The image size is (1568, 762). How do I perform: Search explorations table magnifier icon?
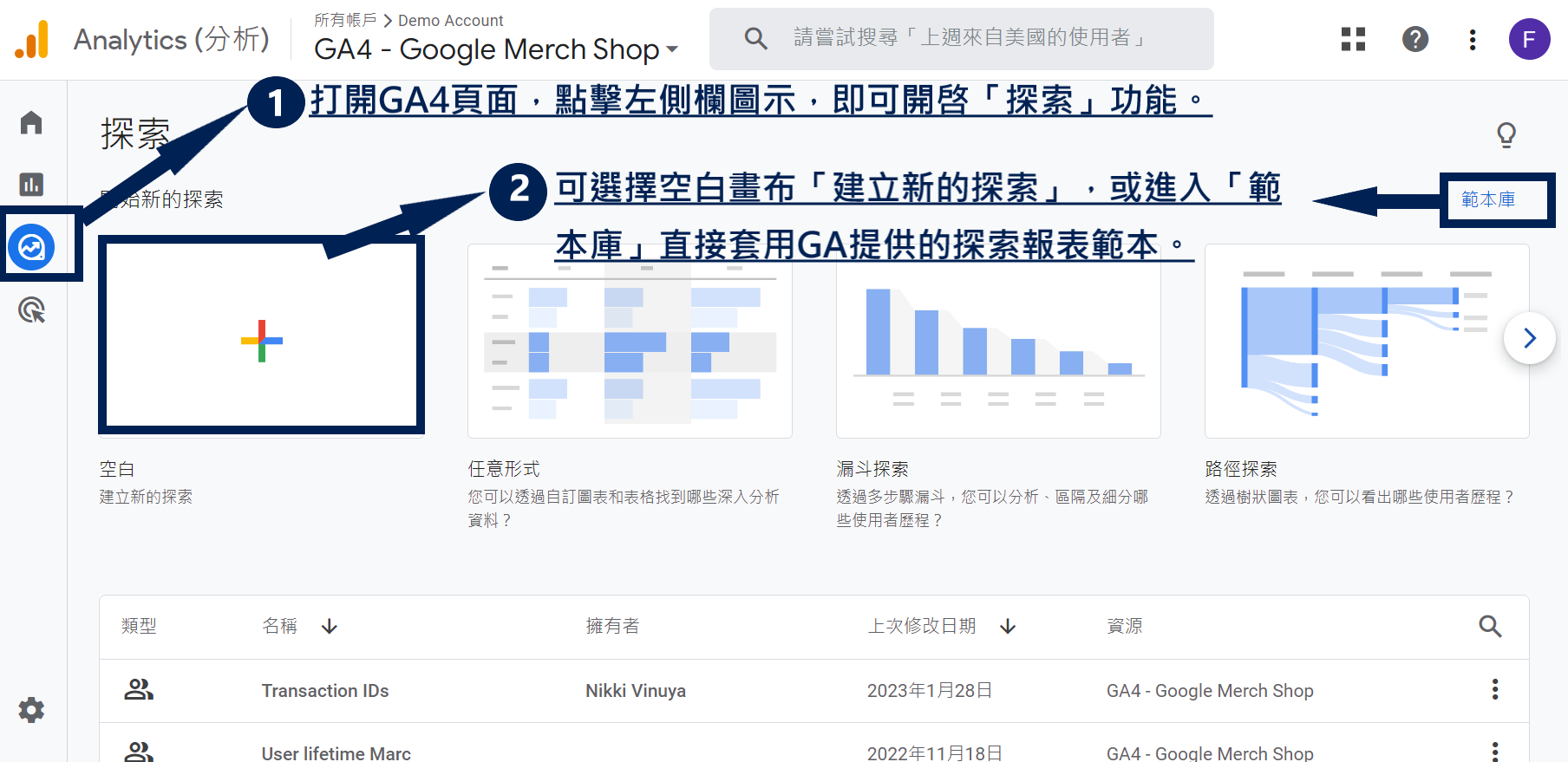(1490, 626)
